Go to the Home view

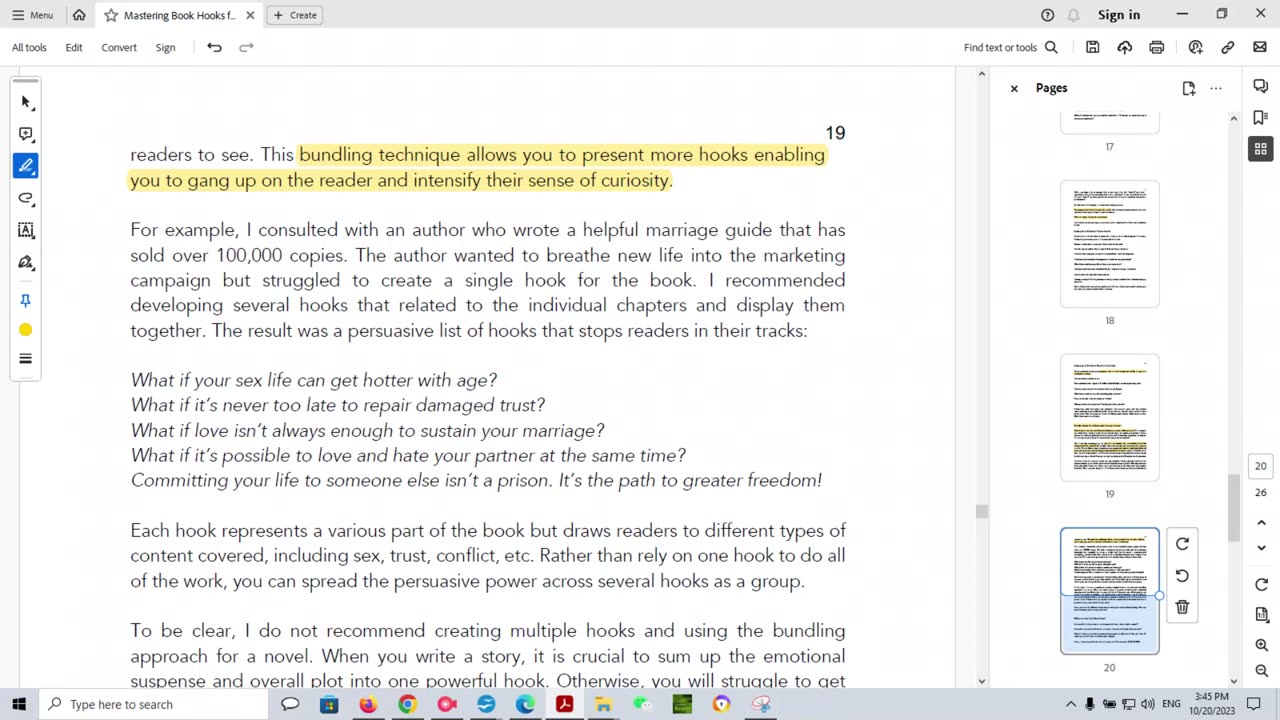pos(79,15)
